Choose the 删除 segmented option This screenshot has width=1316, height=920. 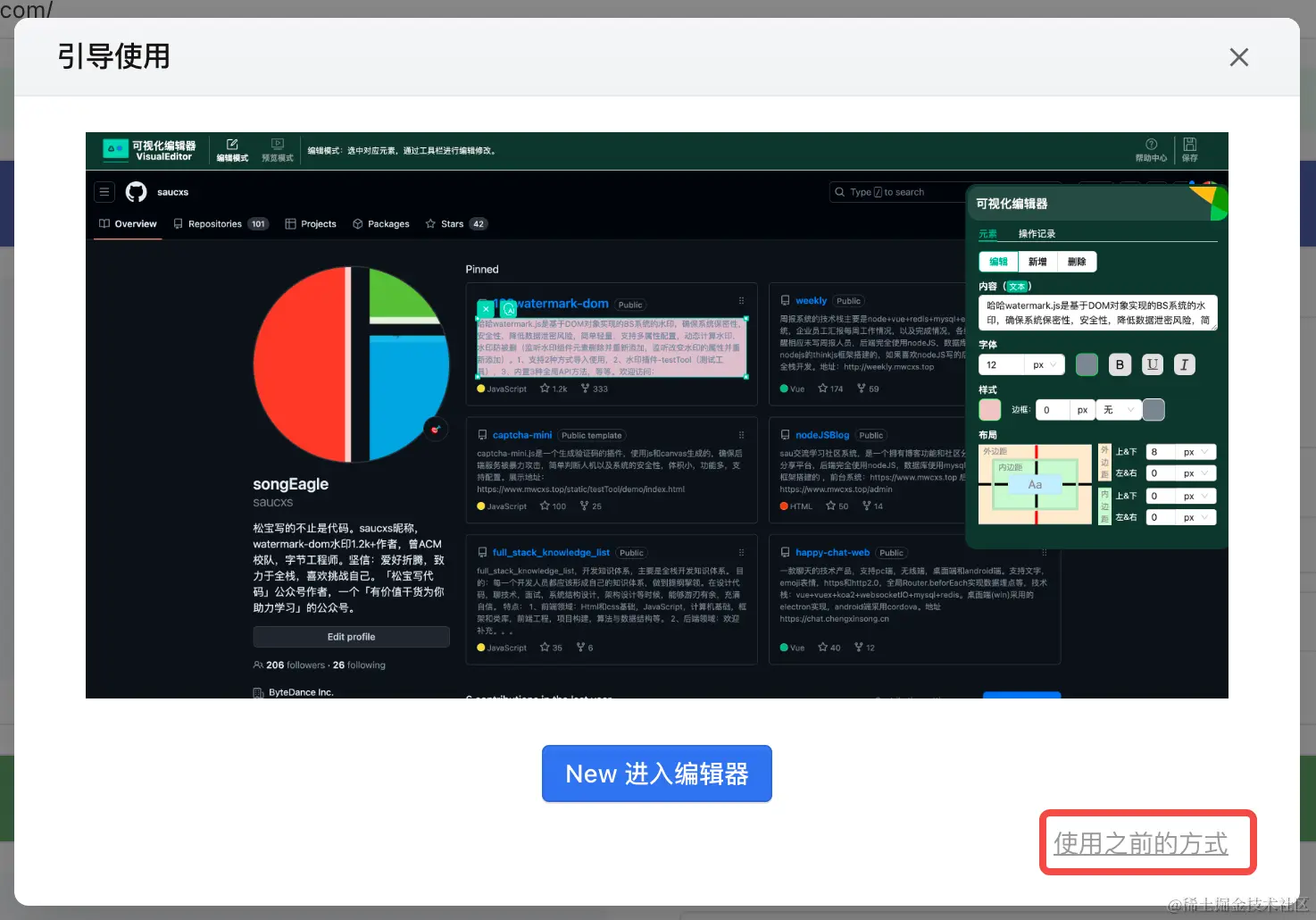point(1077,262)
